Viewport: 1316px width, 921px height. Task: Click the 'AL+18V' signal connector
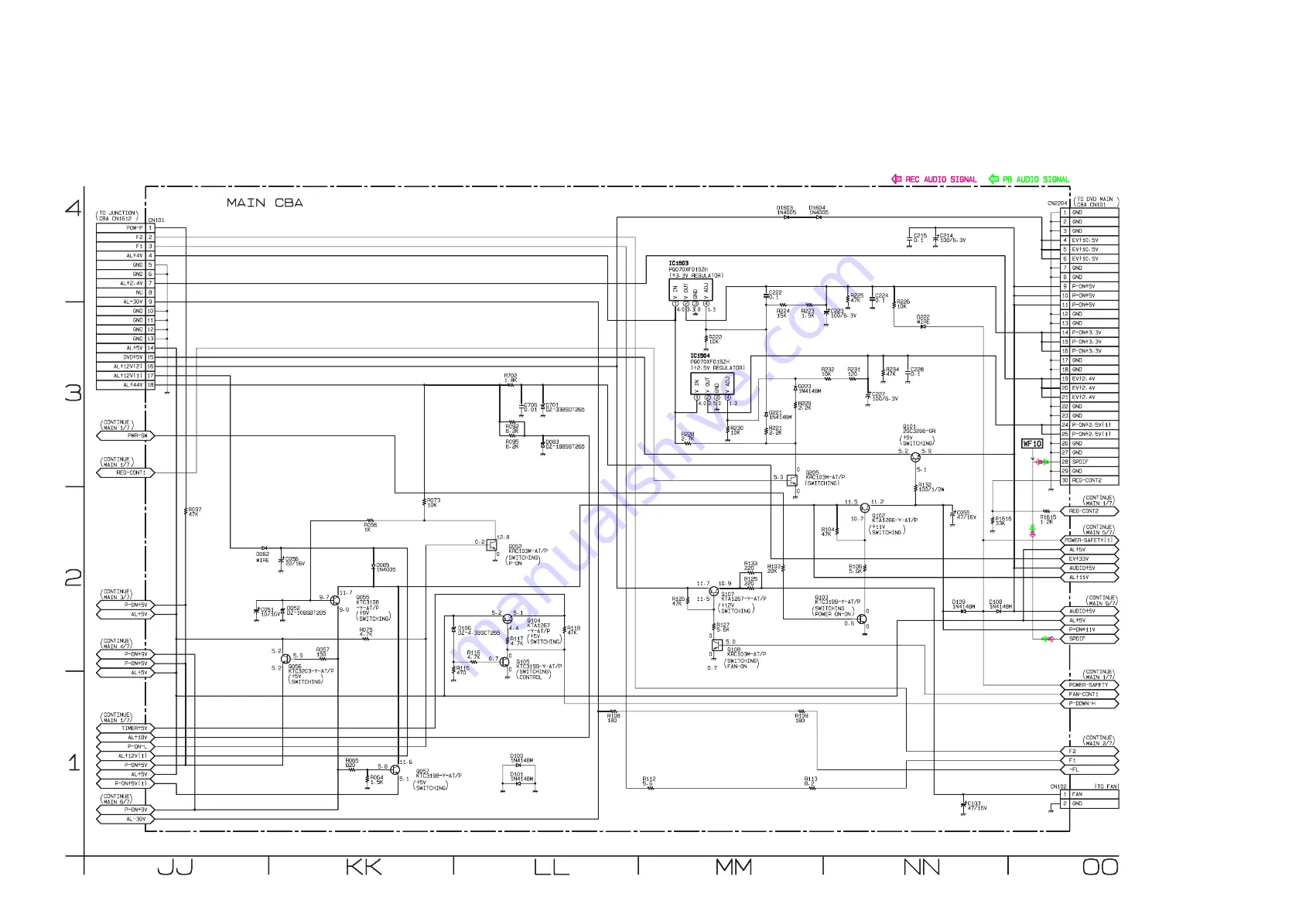[125, 738]
